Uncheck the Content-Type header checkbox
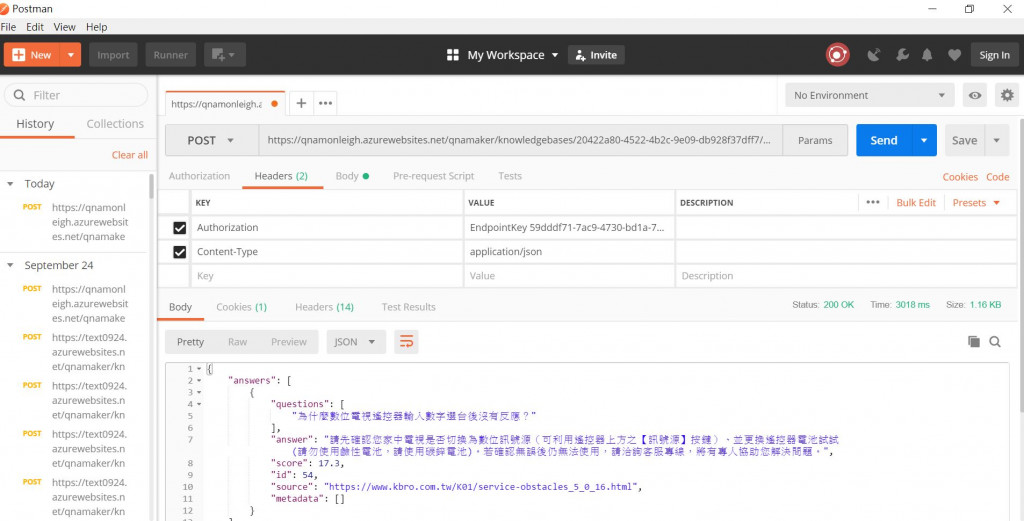This screenshot has width=1024, height=521. pyautogui.click(x=180, y=252)
